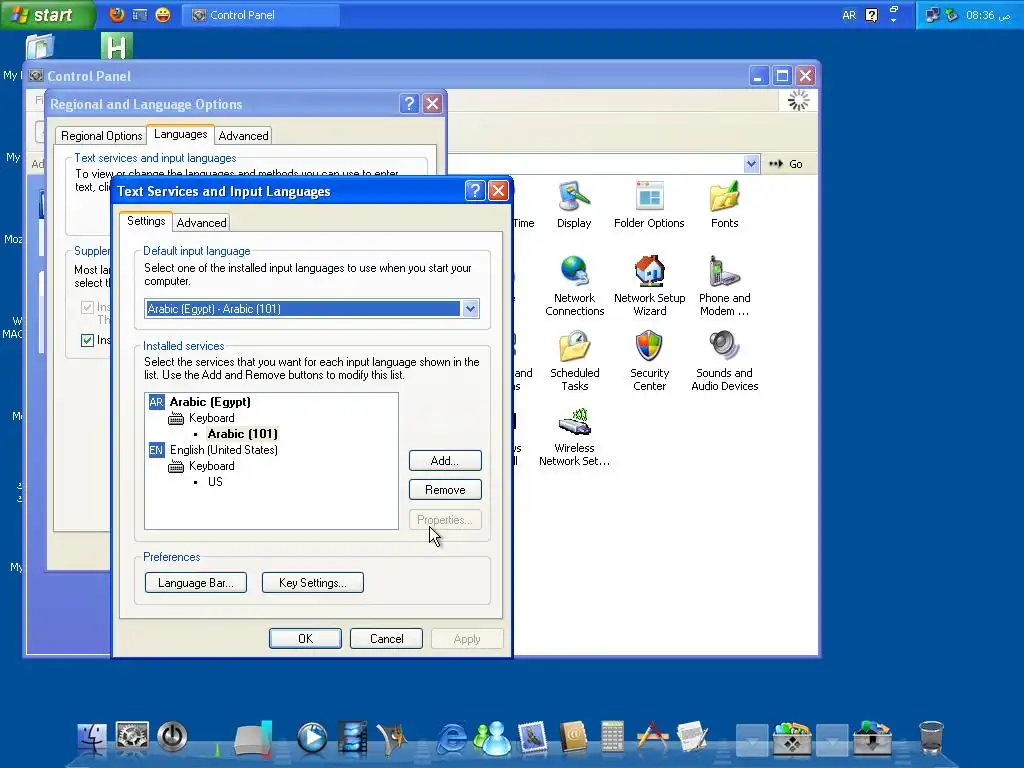Select Keyboard node under Arabic (Egypt)
Image resolution: width=1024 pixels, height=768 pixels.
click(x=211, y=418)
